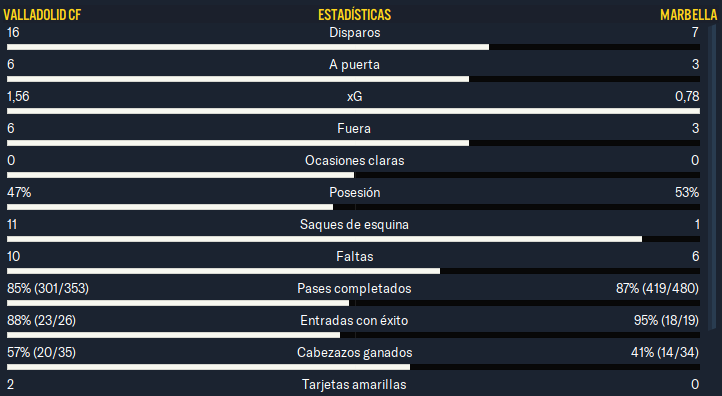Viewport: 722px width, 396px height.
Task: Click the Posesión comparison bar
Action: [353, 207]
